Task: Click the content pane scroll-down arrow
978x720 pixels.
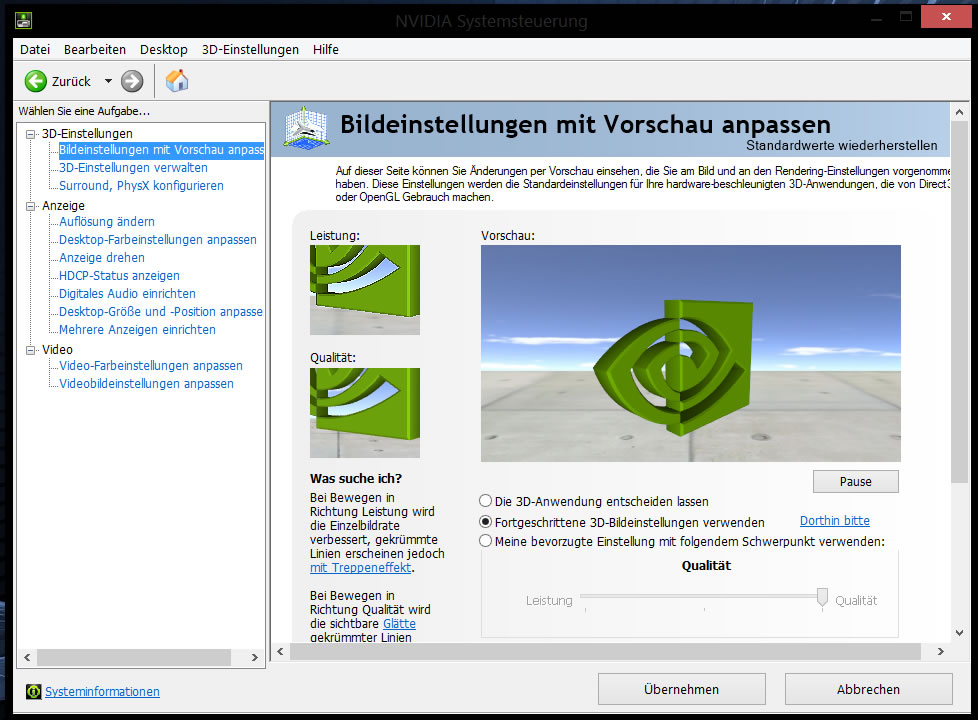Action: 959,633
